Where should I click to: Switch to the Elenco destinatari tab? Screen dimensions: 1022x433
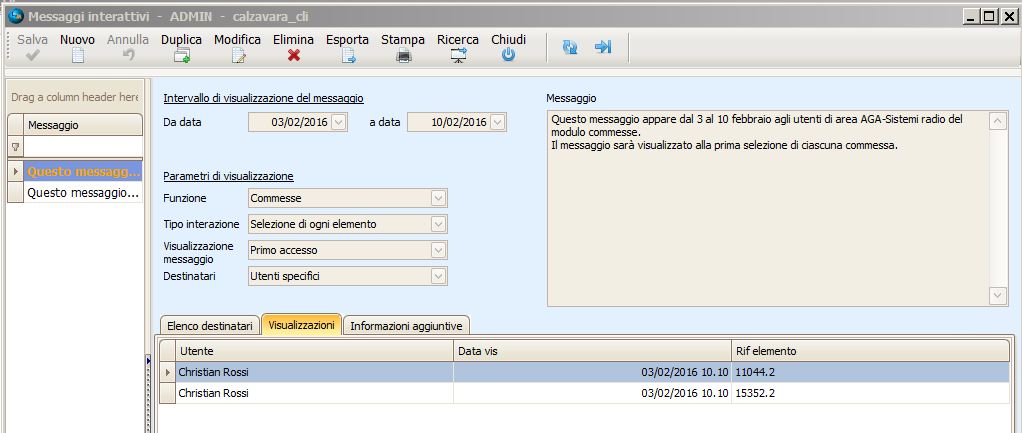[209, 325]
